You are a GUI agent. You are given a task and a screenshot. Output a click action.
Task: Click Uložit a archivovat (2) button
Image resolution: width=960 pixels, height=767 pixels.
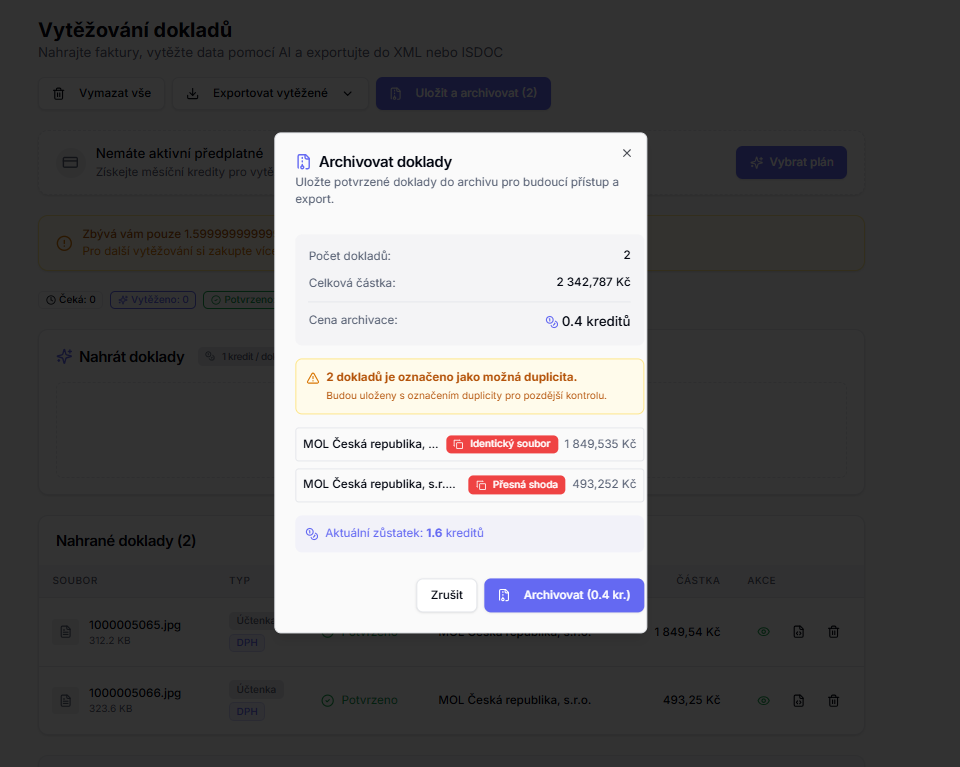(463, 93)
